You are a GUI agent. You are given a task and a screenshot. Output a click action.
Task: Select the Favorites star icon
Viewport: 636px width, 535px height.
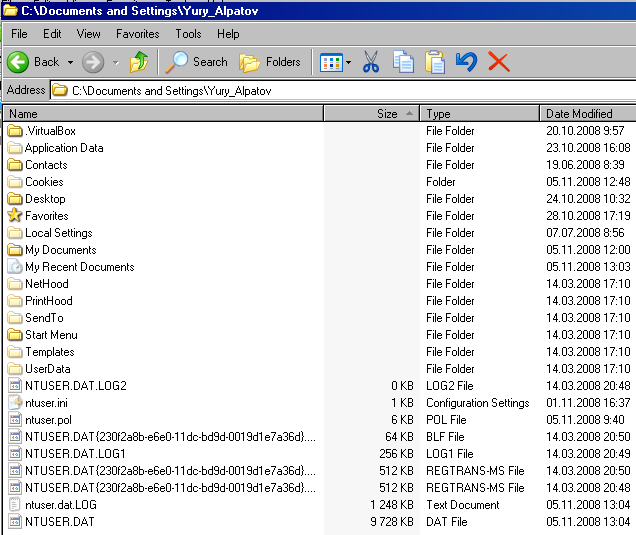pyautogui.click(x=15, y=215)
